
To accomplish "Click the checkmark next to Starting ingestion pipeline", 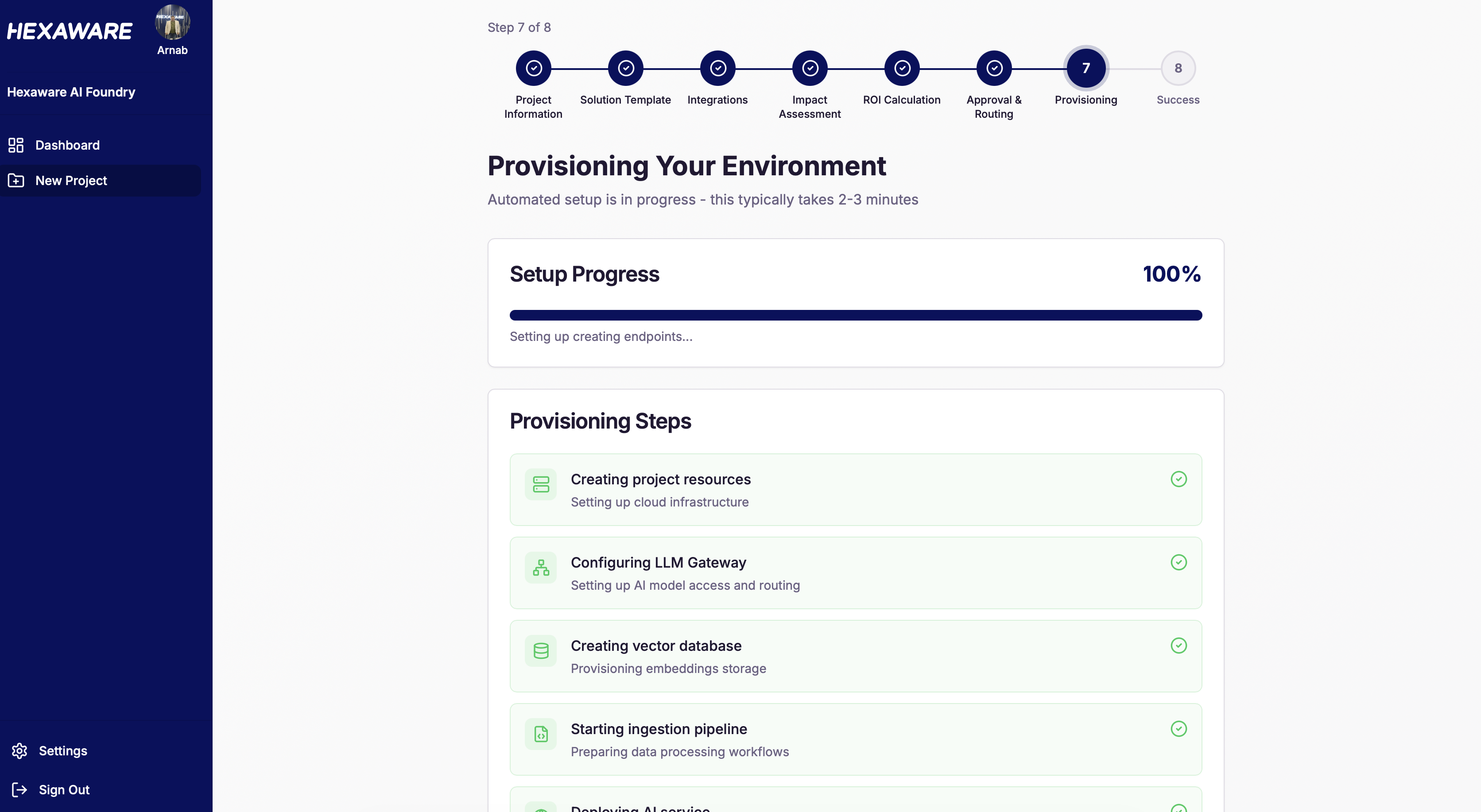I will click(1179, 729).
